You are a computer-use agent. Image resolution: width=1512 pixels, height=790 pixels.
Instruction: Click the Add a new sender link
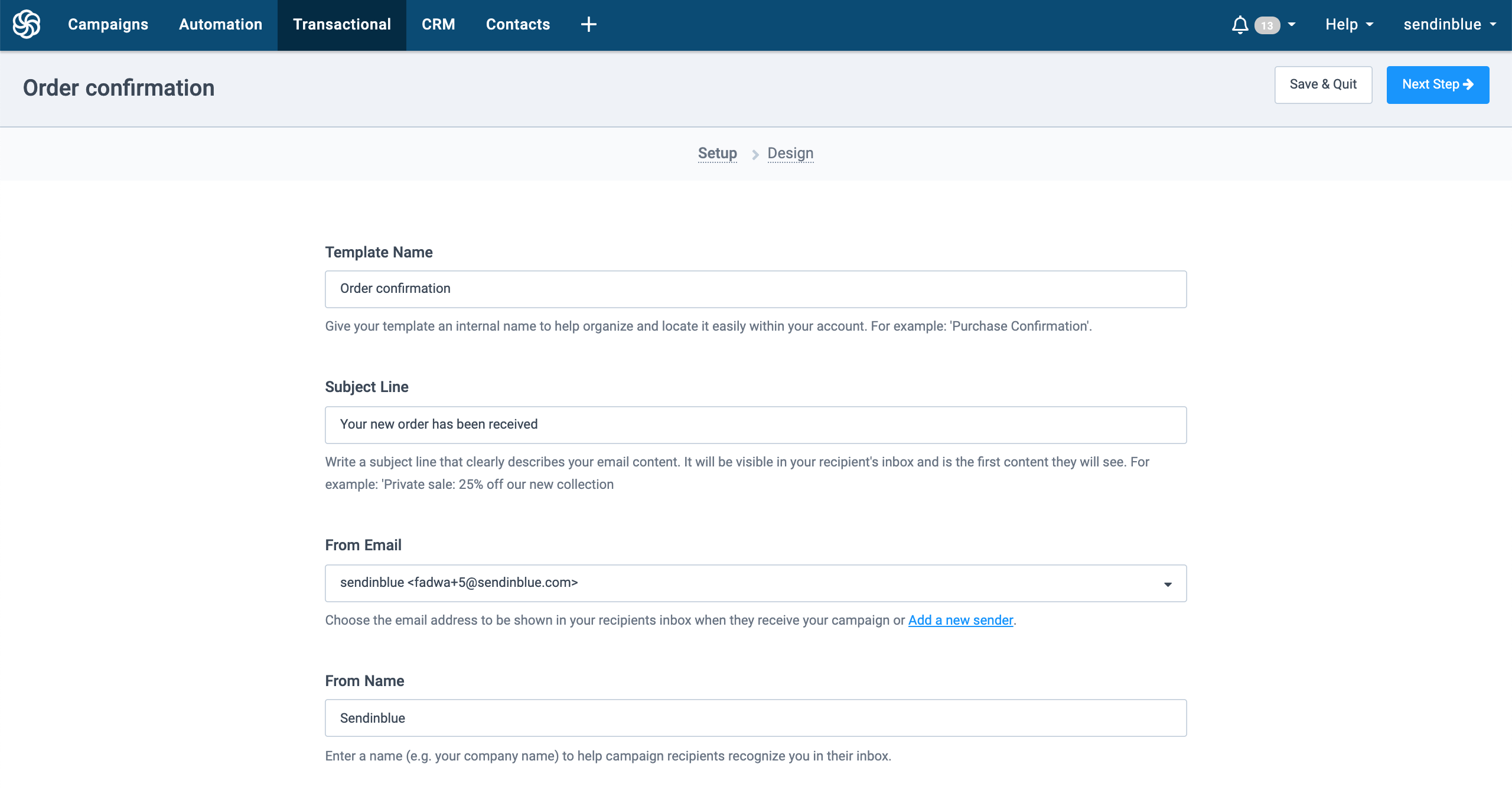tap(960, 620)
